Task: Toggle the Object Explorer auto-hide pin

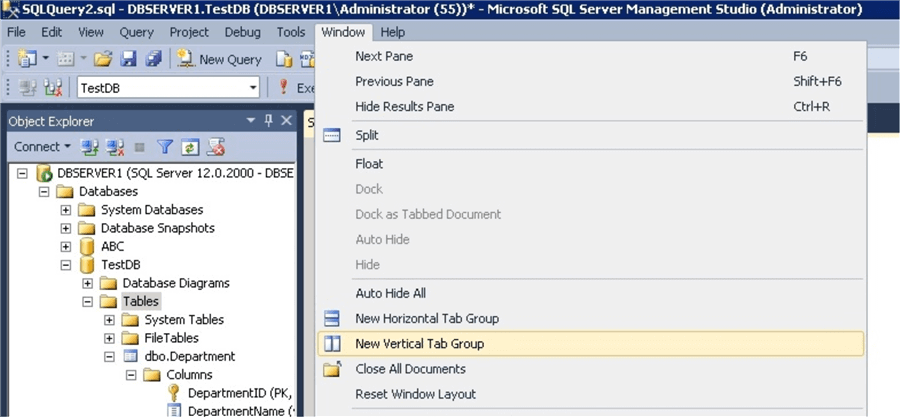Action: click(269, 121)
